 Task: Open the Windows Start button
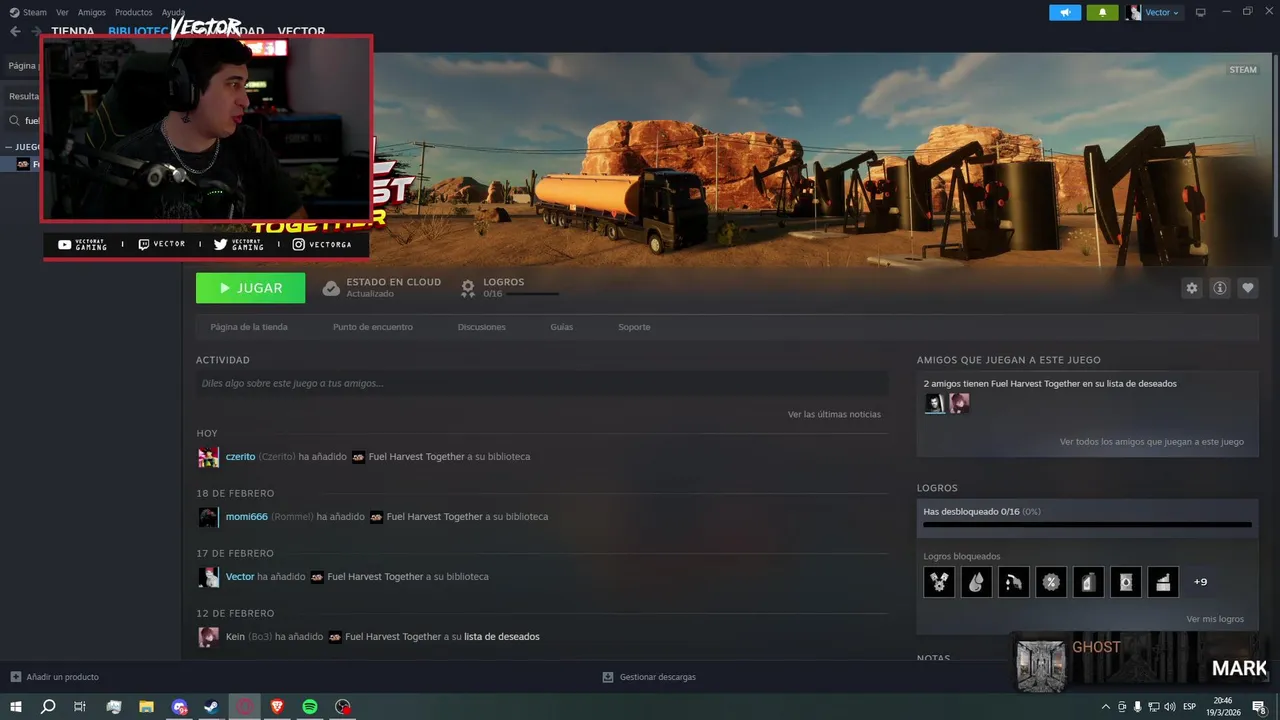[16, 707]
